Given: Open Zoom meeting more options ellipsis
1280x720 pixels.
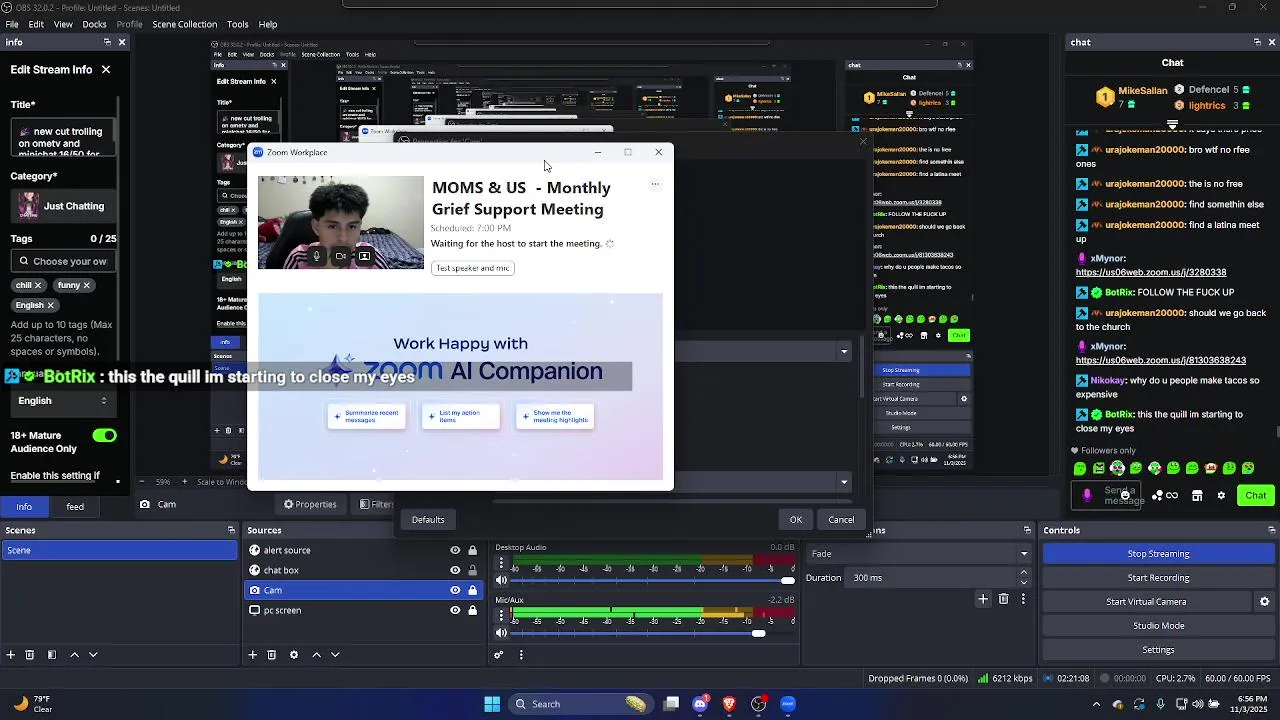Looking at the screenshot, I should (655, 184).
